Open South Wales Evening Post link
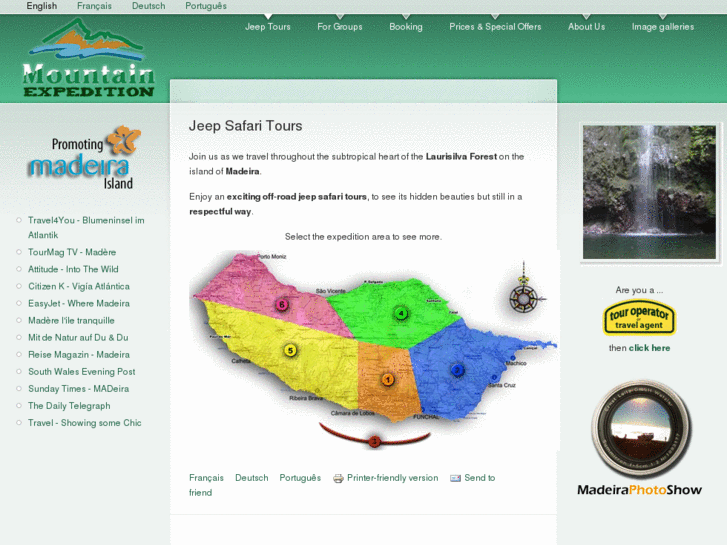 tap(82, 372)
